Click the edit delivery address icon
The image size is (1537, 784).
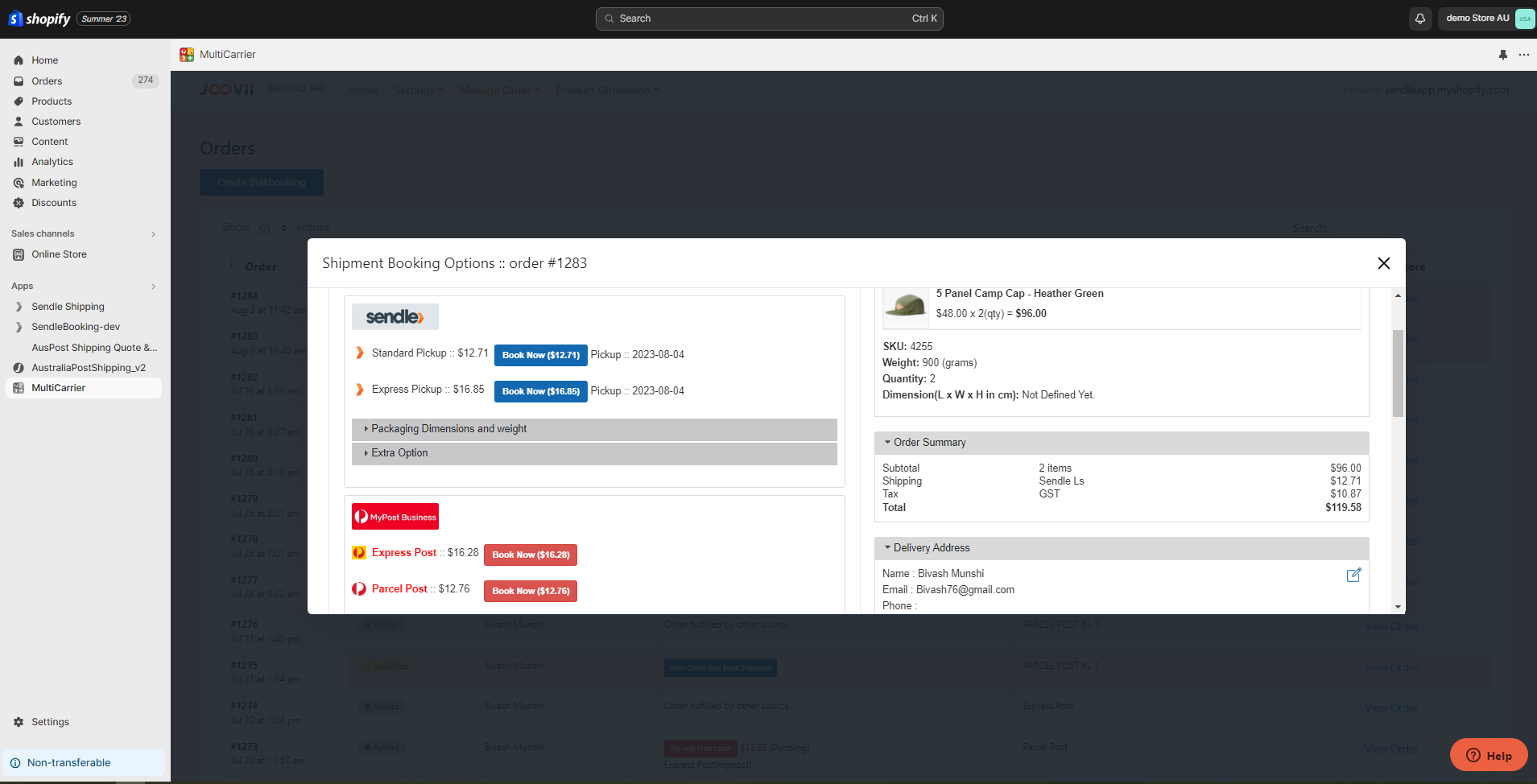pos(1353,575)
